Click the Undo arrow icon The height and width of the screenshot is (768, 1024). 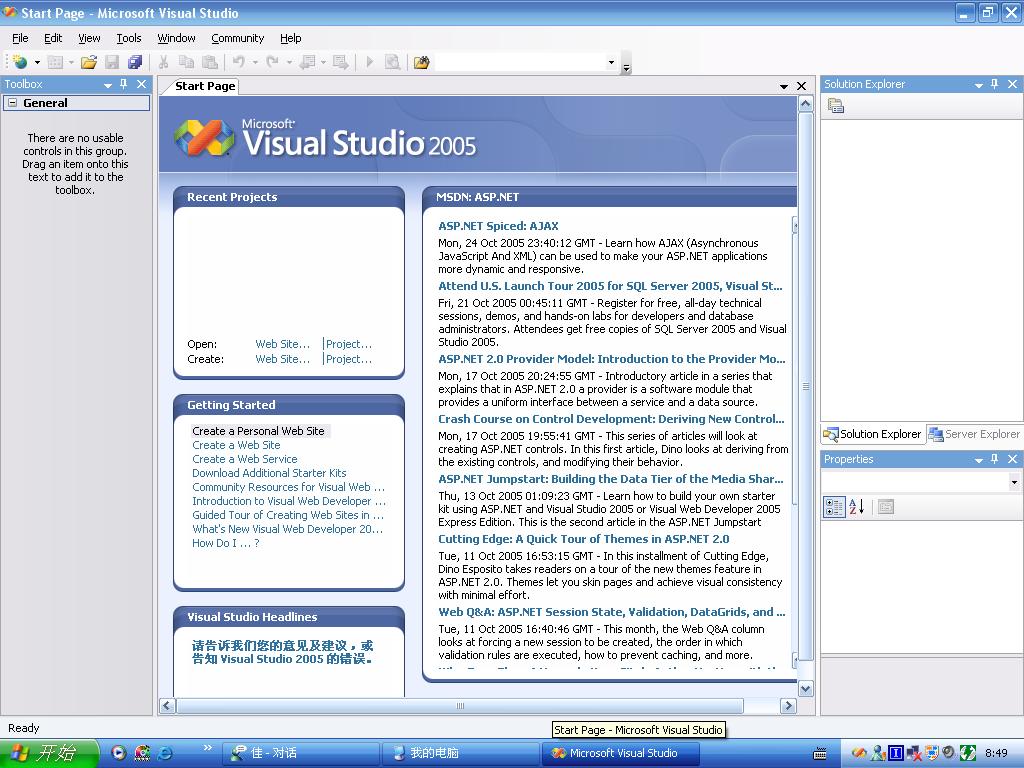pyautogui.click(x=238, y=62)
